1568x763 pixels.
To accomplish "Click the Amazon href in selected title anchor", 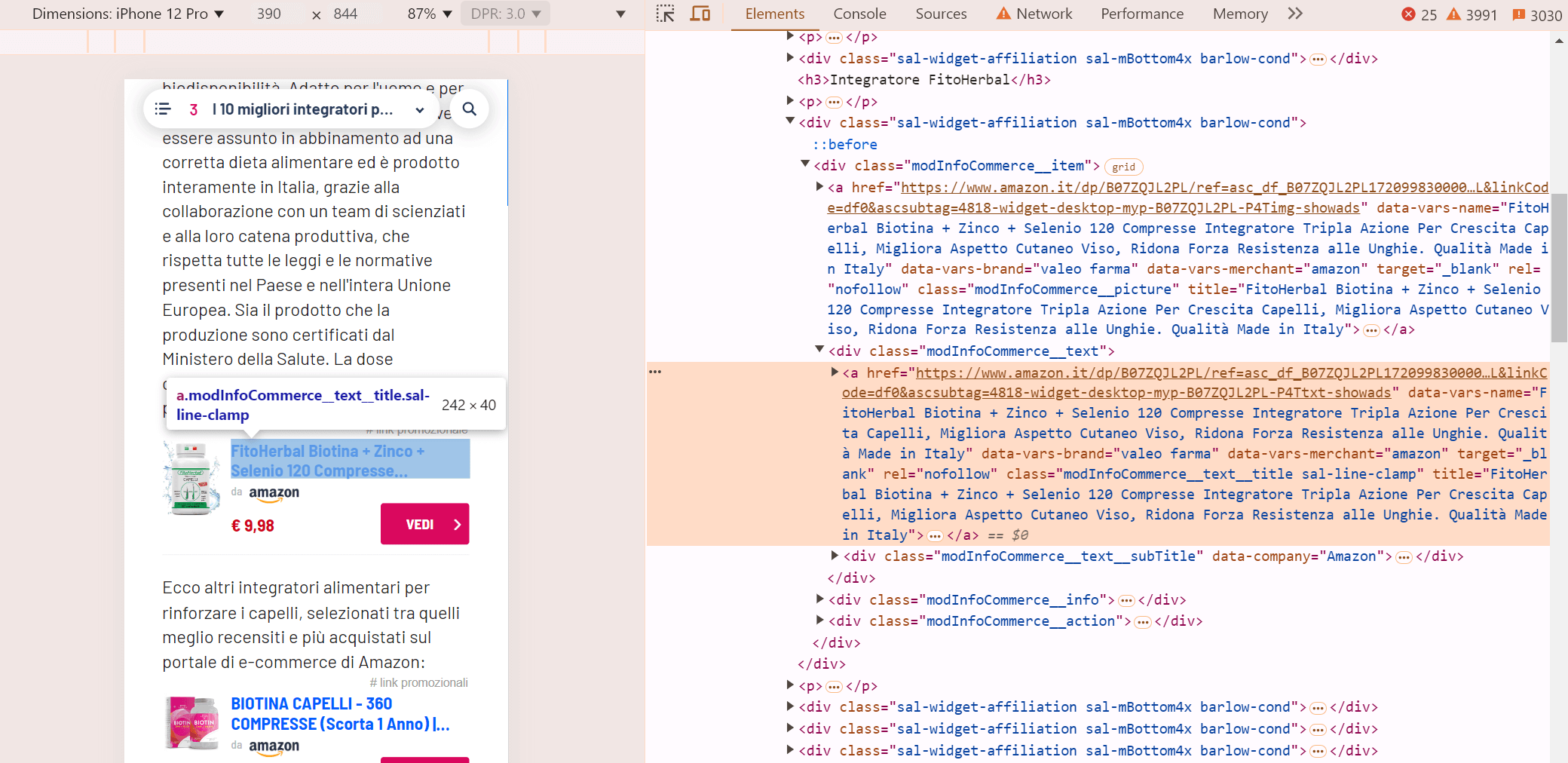I will (x=1194, y=383).
